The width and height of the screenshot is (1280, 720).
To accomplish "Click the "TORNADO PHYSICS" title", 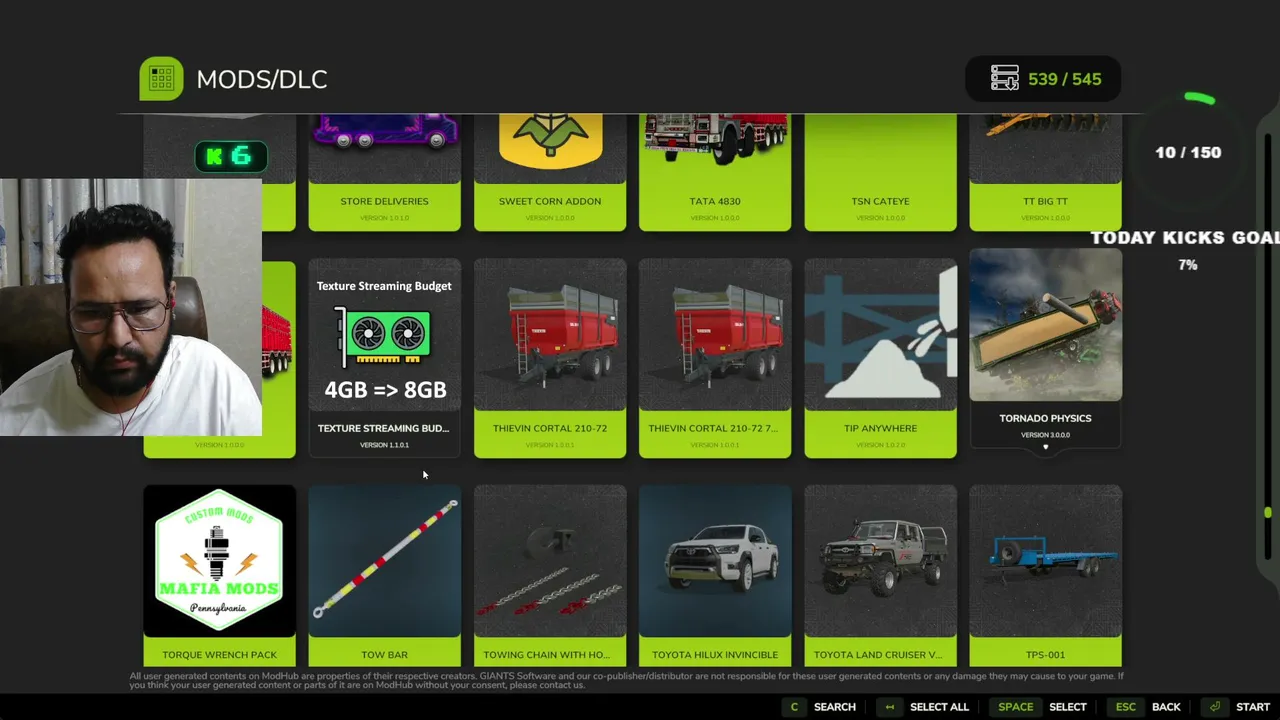I will tap(1045, 418).
